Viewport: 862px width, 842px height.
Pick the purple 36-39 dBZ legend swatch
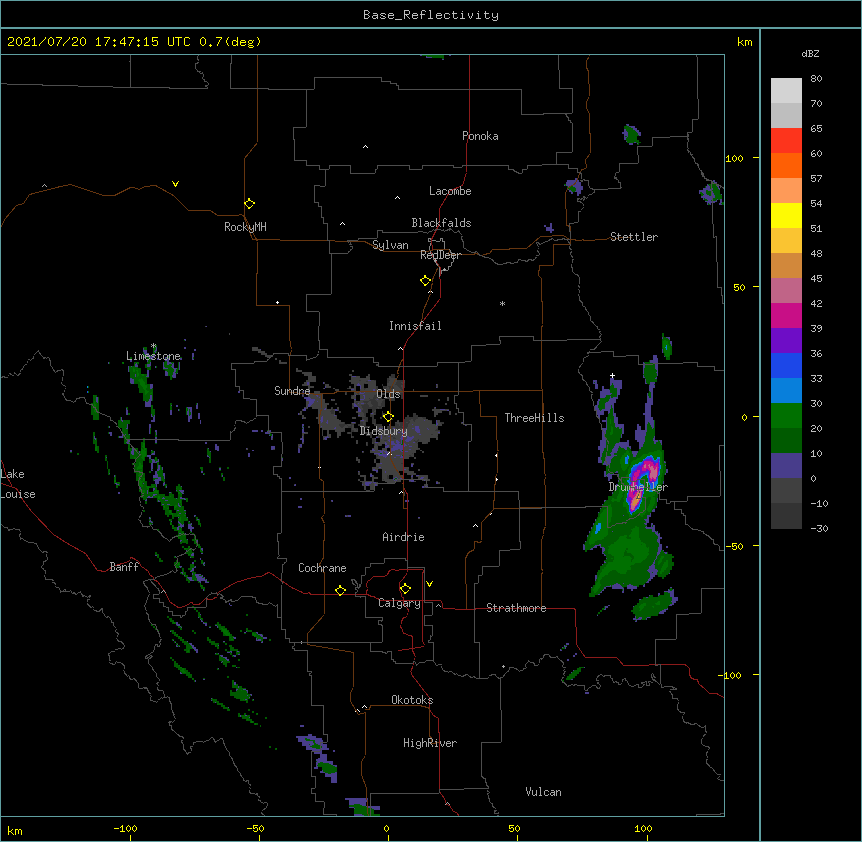(x=786, y=341)
